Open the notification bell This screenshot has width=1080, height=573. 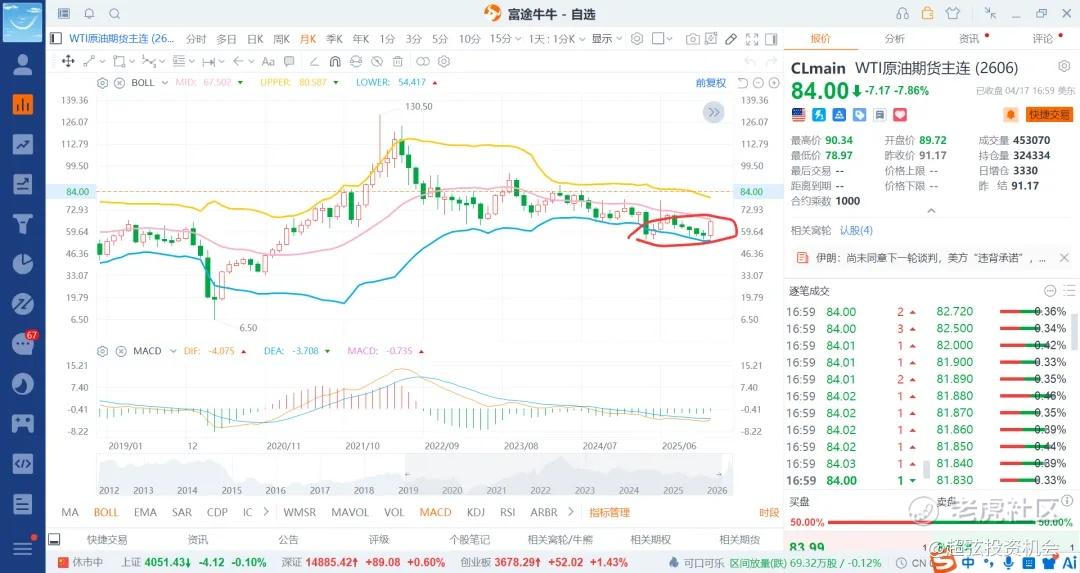click(x=89, y=14)
